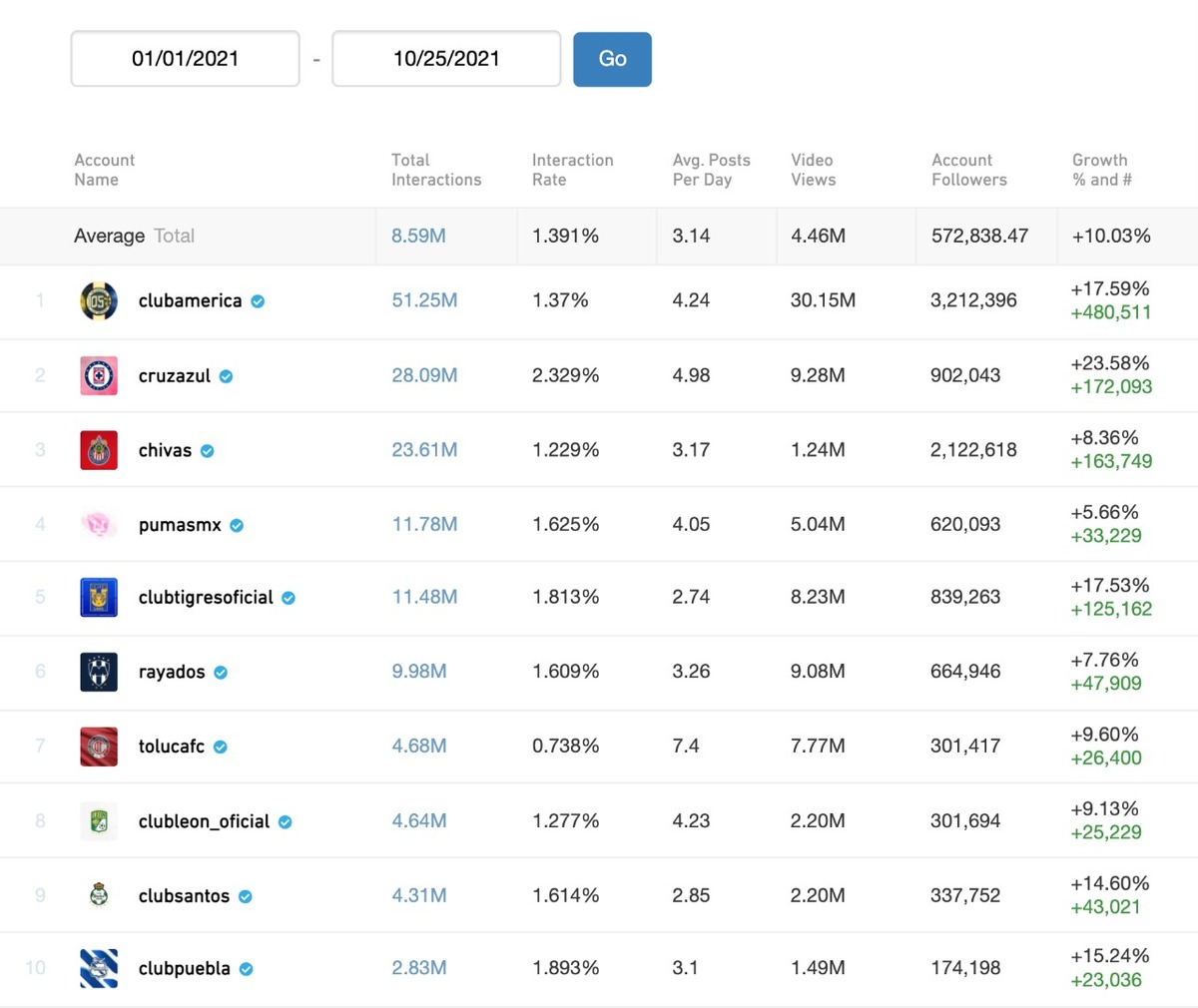The image size is (1198, 1008).
Task: Click rayados' 9.98M total interactions
Action: coord(419,672)
